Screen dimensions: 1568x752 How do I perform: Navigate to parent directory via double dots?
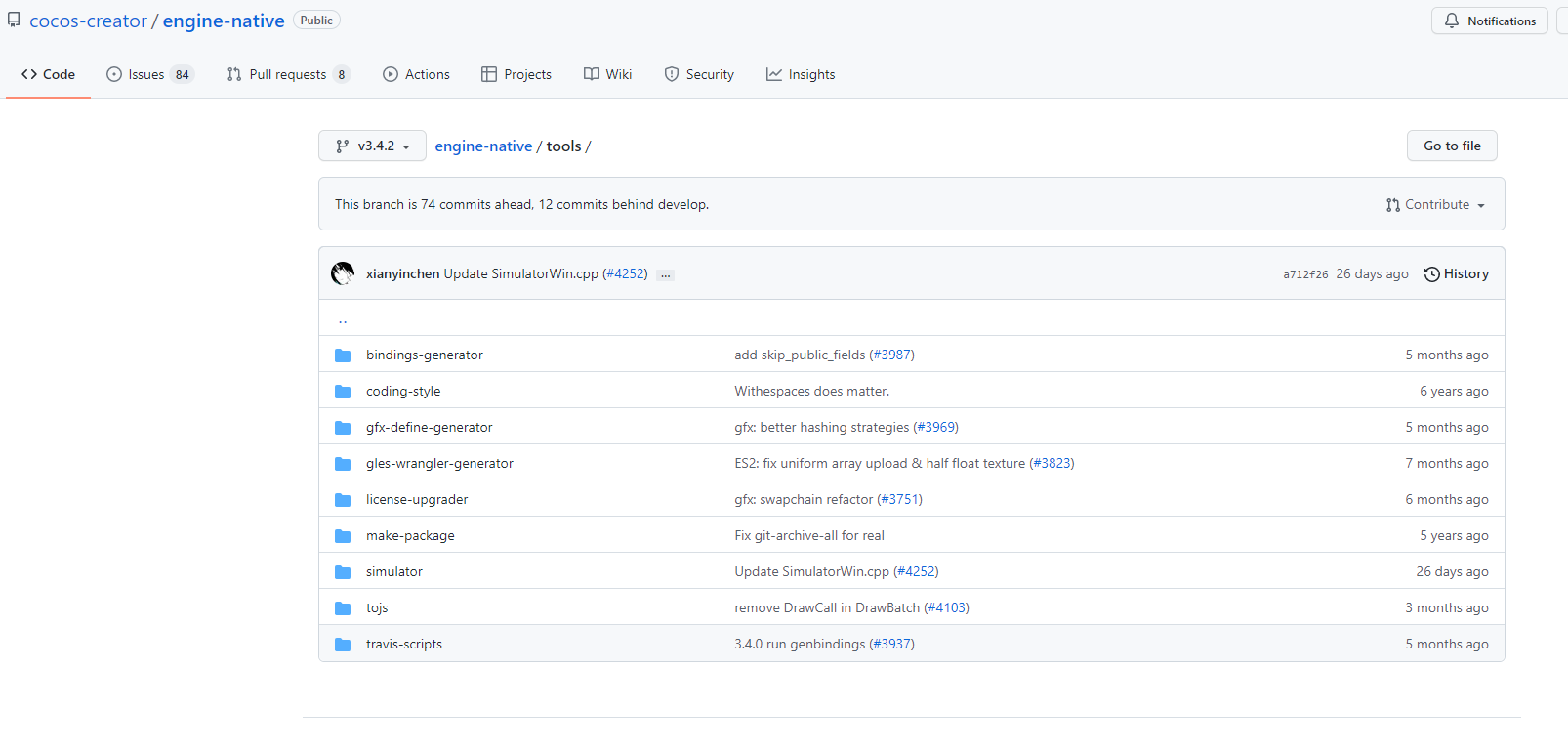(x=343, y=319)
